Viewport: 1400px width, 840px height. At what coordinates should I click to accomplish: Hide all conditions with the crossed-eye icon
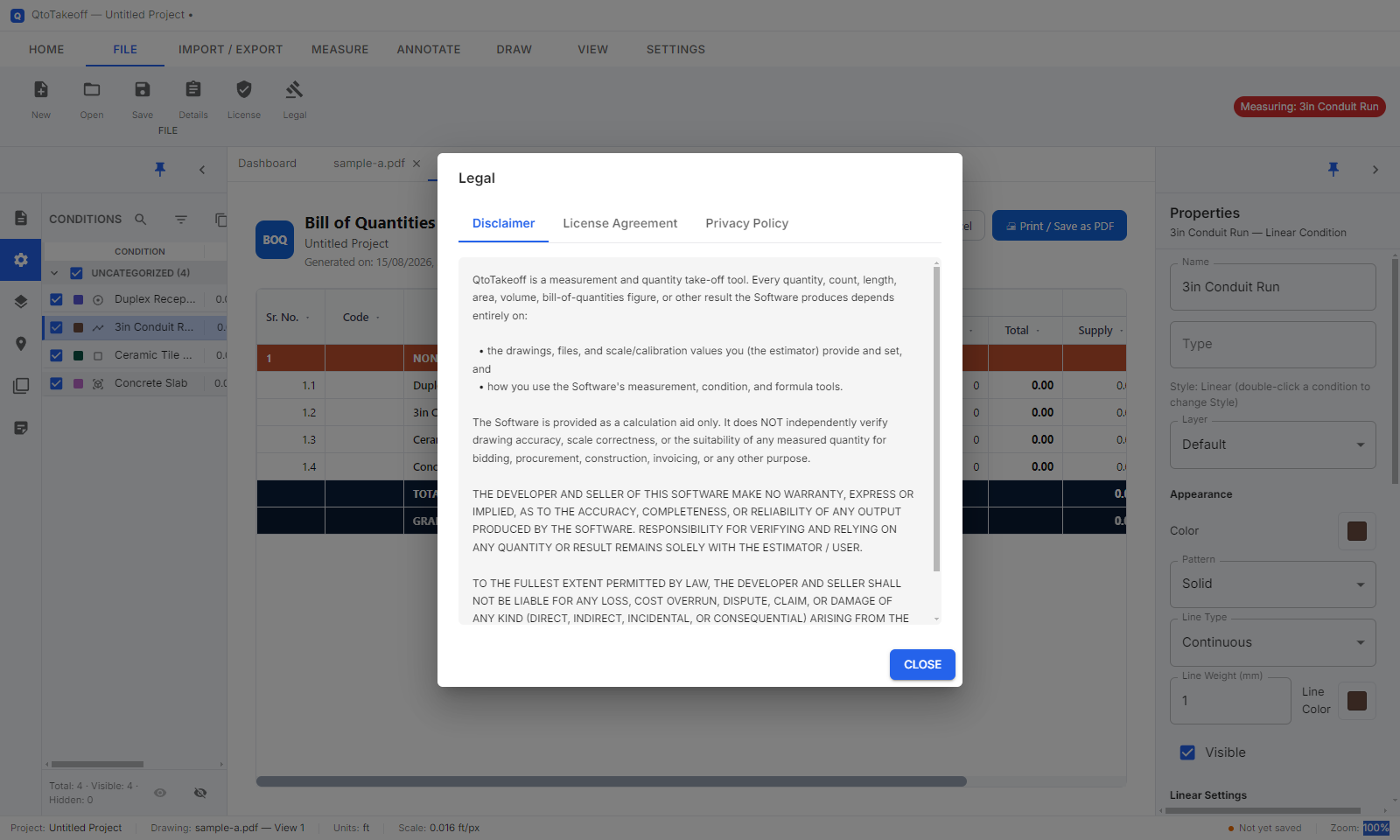tap(200, 793)
